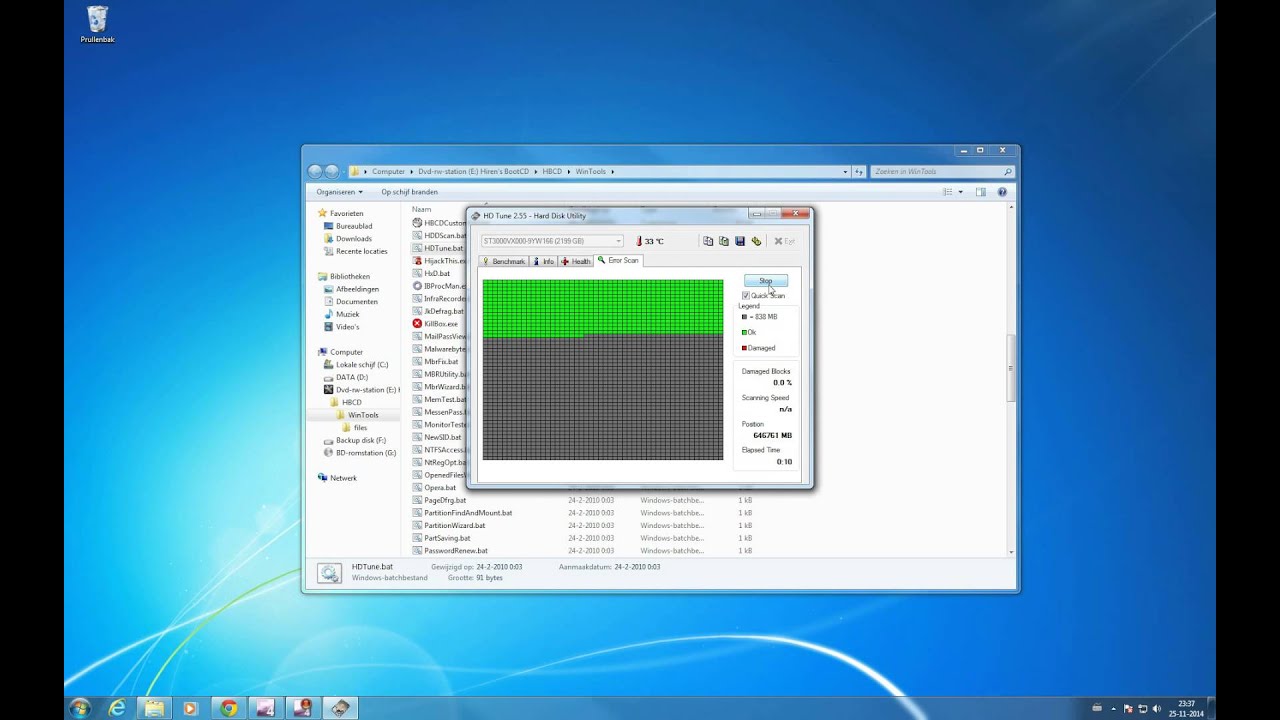Click the change view icon in Explorer
Screen dimensions: 1280x720
[x=948, y=192]
